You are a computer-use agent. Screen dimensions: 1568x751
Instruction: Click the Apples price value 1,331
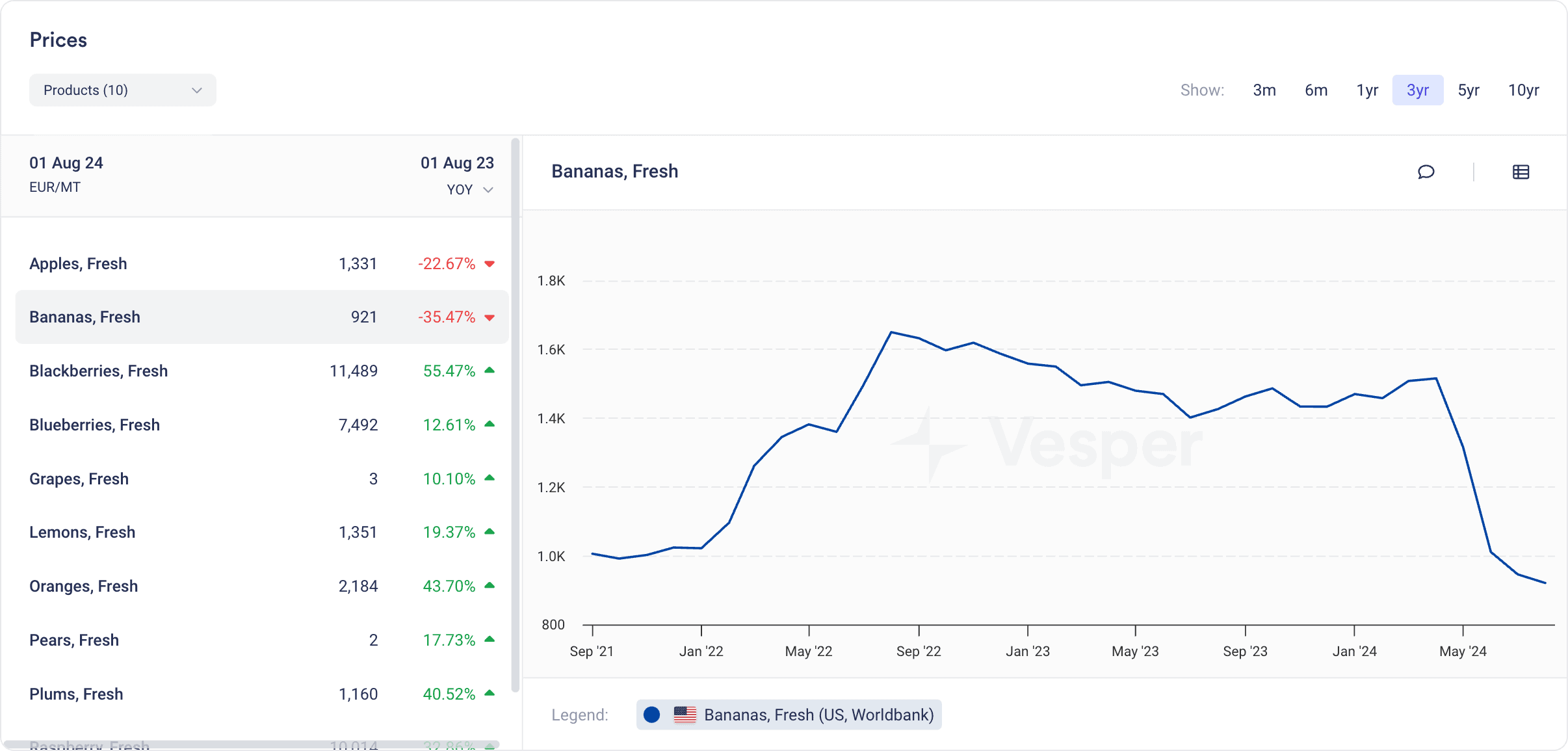[x=358, y=263]
